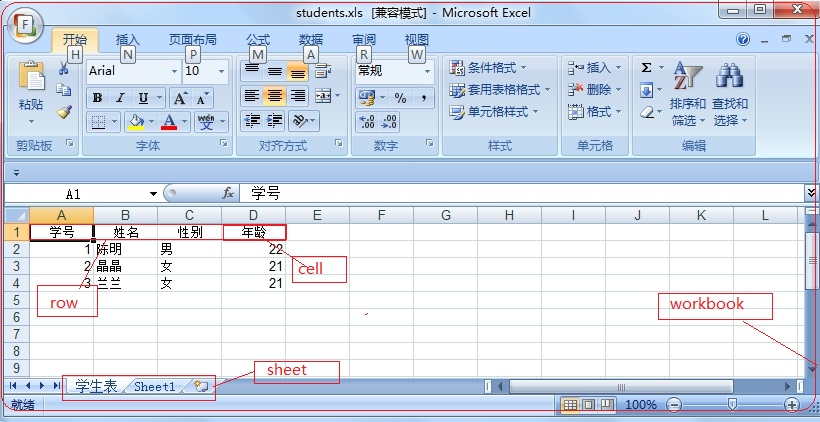Apply comma thousands separator style
This screenshot has width=820, height=422.
point(424,97)
